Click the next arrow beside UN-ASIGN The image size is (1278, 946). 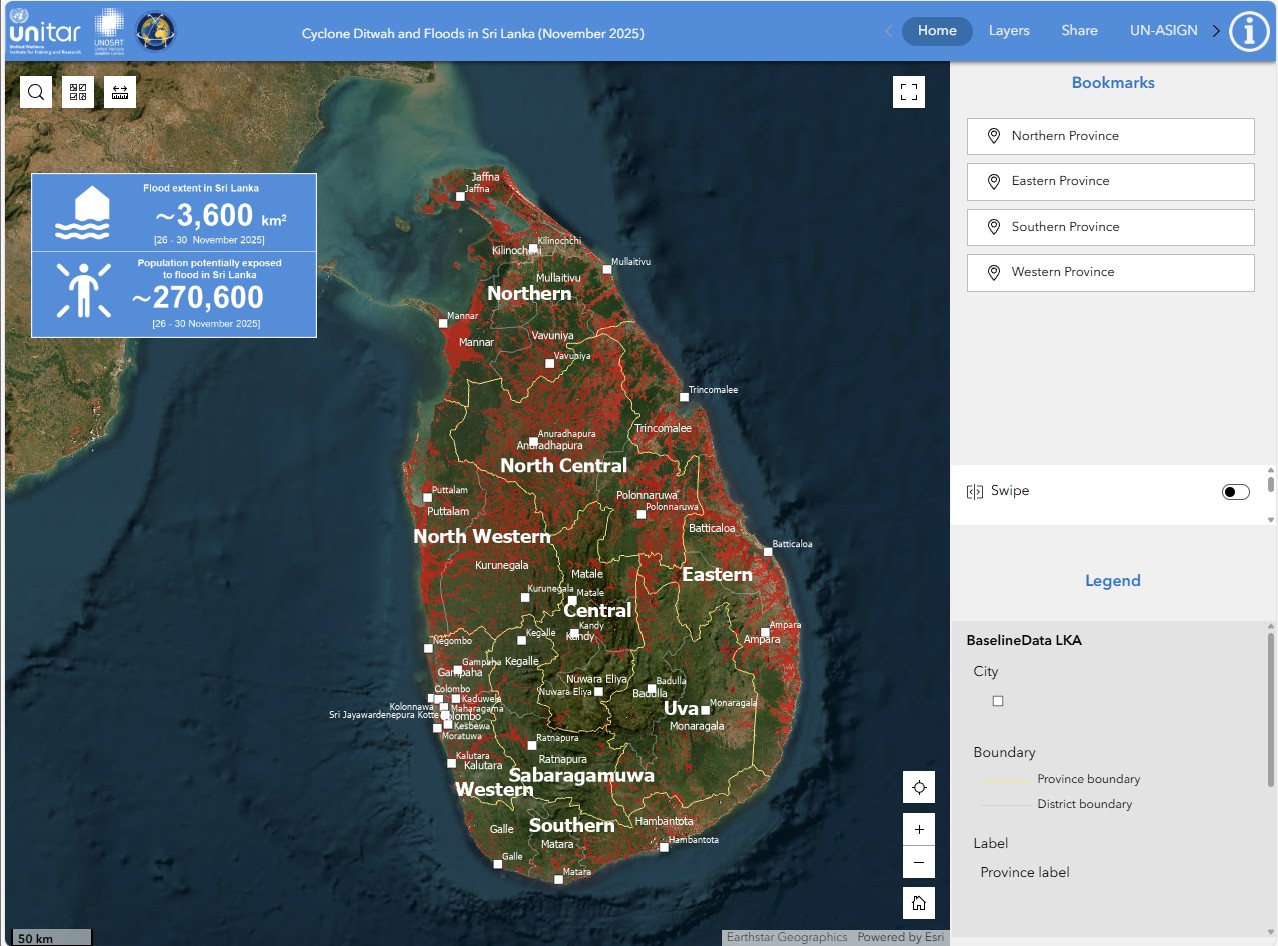1216,31
